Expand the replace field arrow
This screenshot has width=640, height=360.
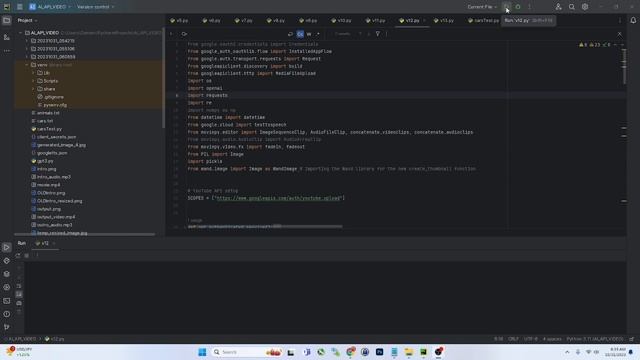[x=171, y=34]
